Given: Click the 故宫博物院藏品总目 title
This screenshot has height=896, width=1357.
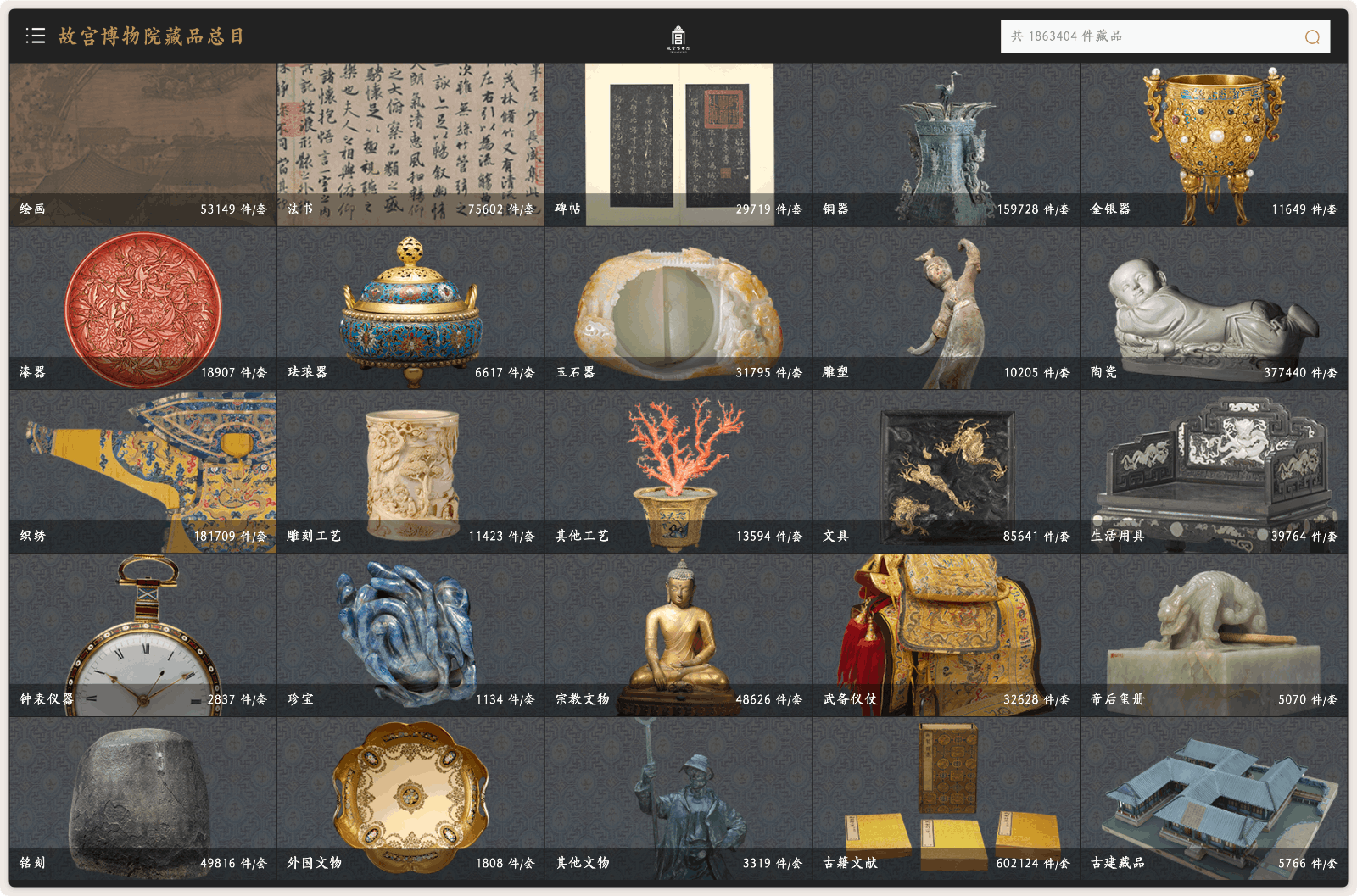Looking at the screenshot, I should 151,36.
